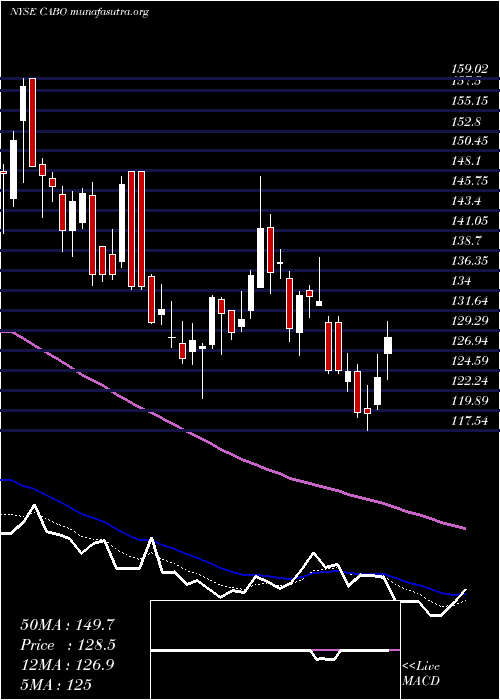The width and height of the screenshot is (500, 700).
Task: Click the 138.7 price axis label
Action: pos(465,242)
